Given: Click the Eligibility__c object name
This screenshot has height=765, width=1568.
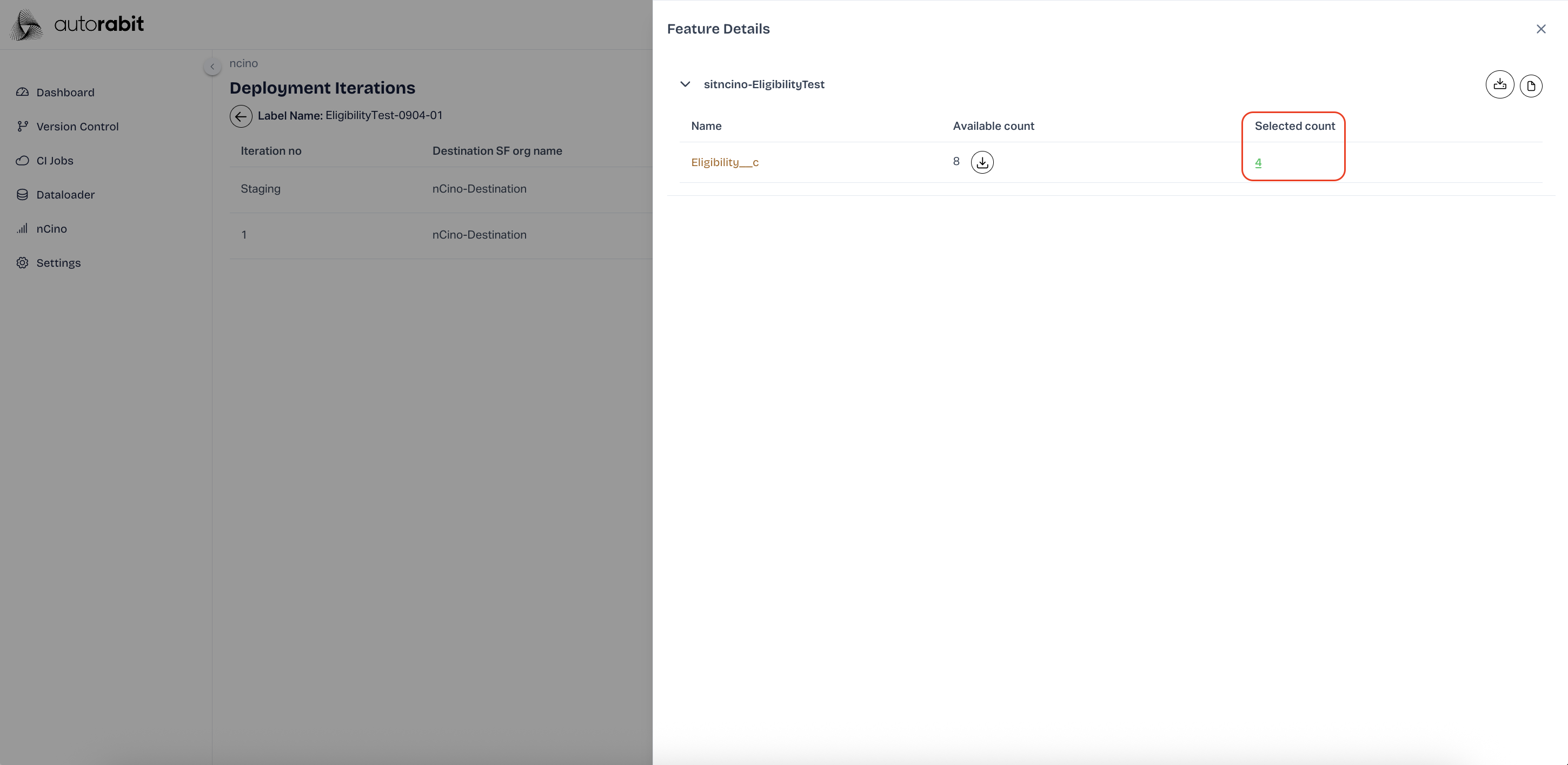Looking at the screenshot, I should 725,162.
